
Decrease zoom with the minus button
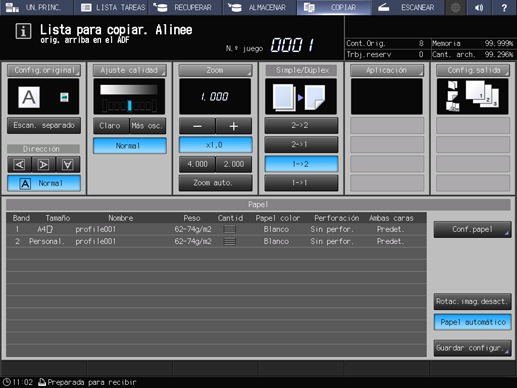pyautogui.click(x=197, y=126)
